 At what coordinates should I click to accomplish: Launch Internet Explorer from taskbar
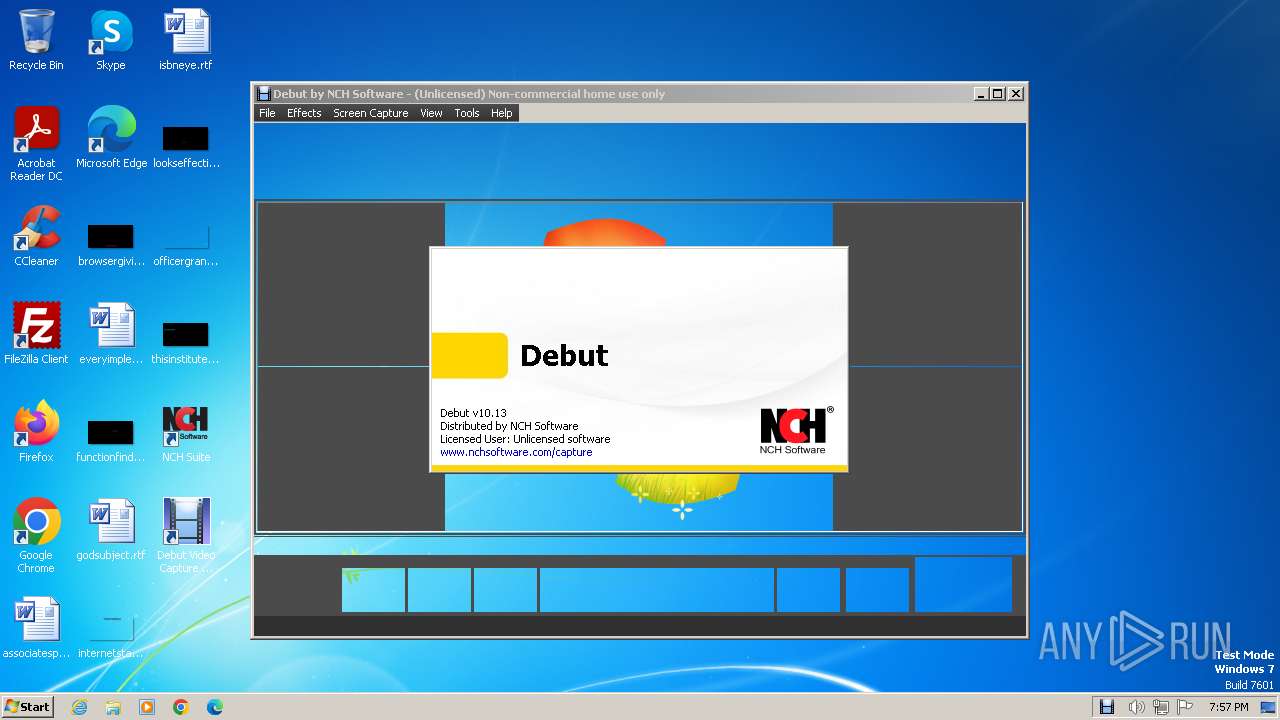point(80,707)
